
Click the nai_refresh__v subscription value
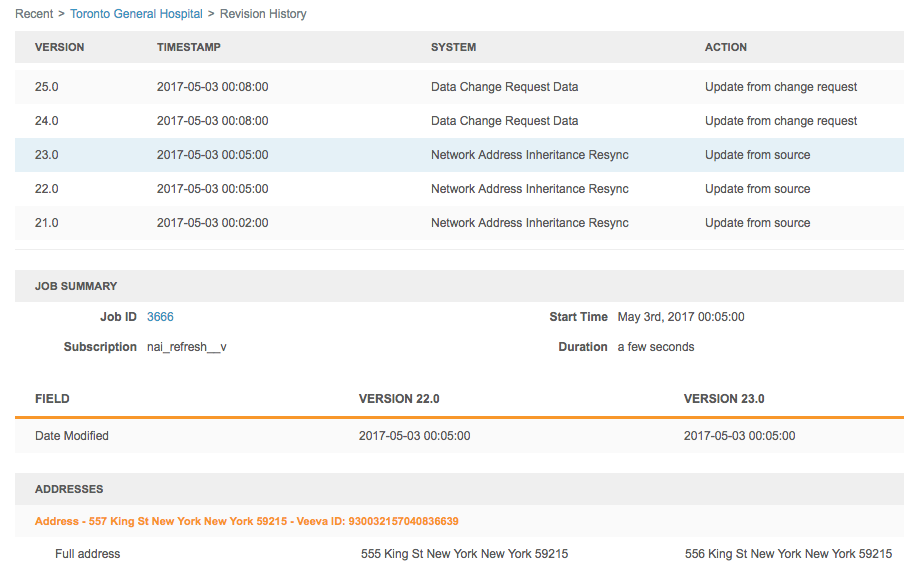pos(194,347)
